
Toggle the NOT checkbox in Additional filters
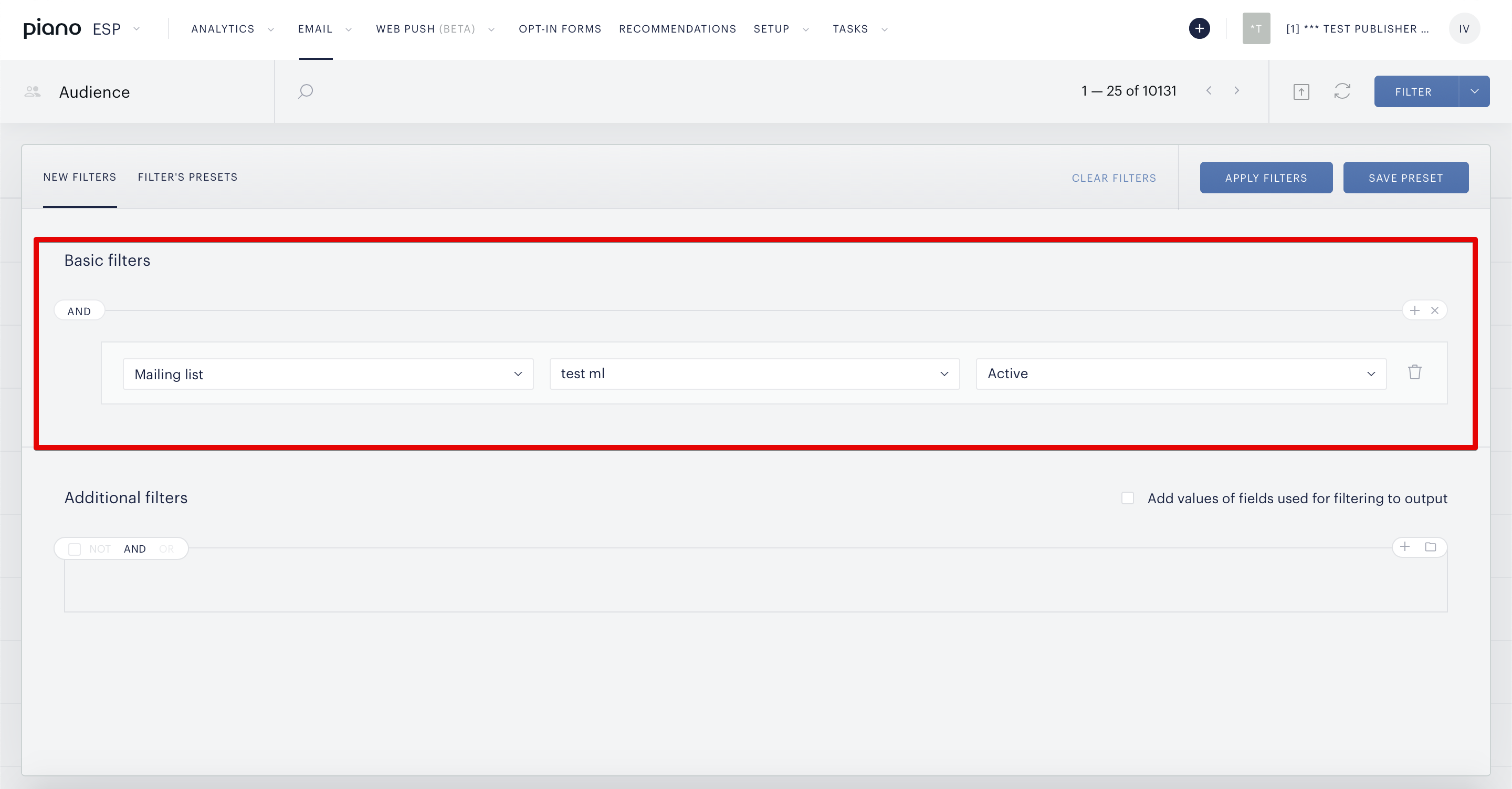click(x=75, y=549)
